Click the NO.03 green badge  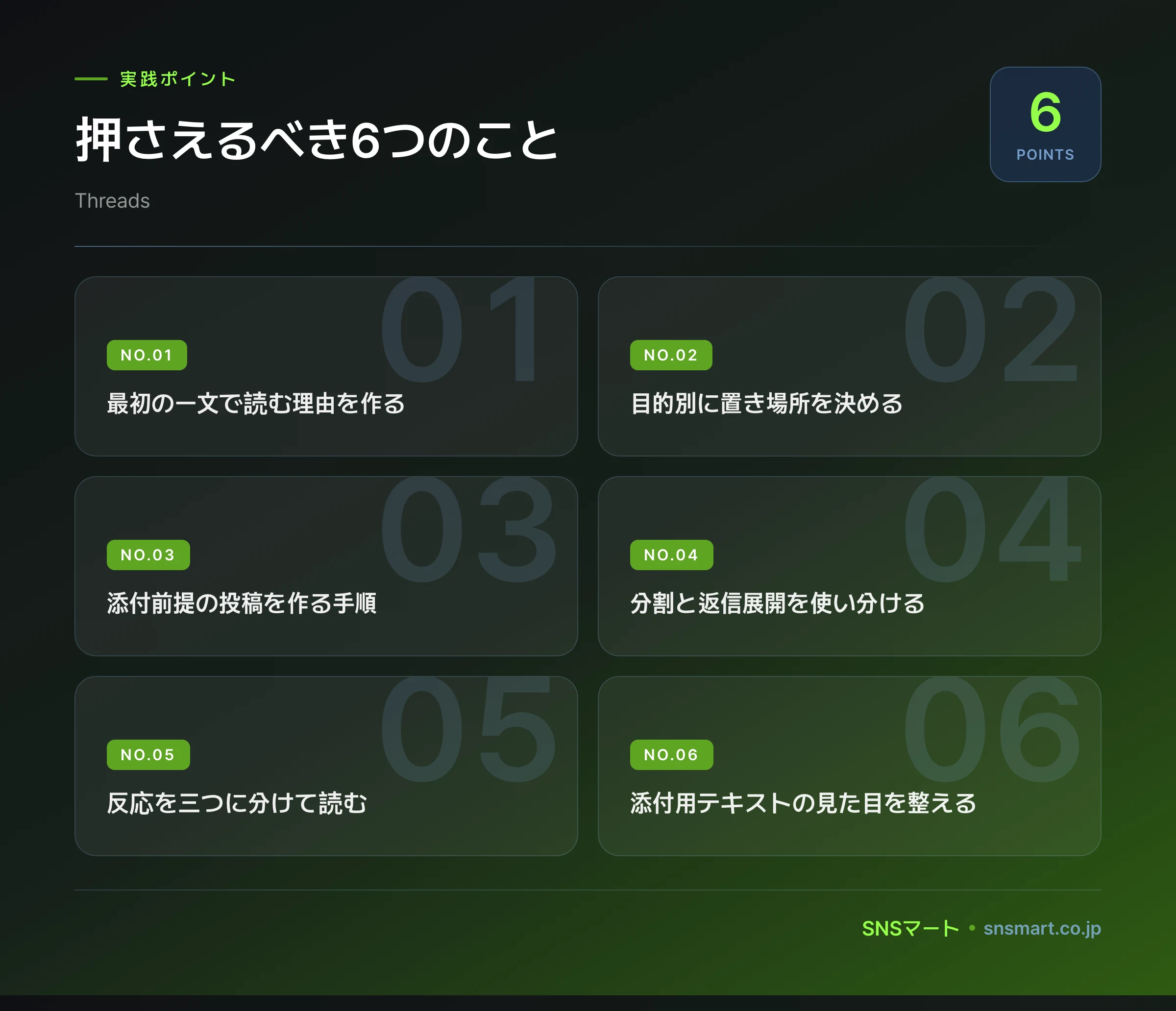click(x=148, y=555)
